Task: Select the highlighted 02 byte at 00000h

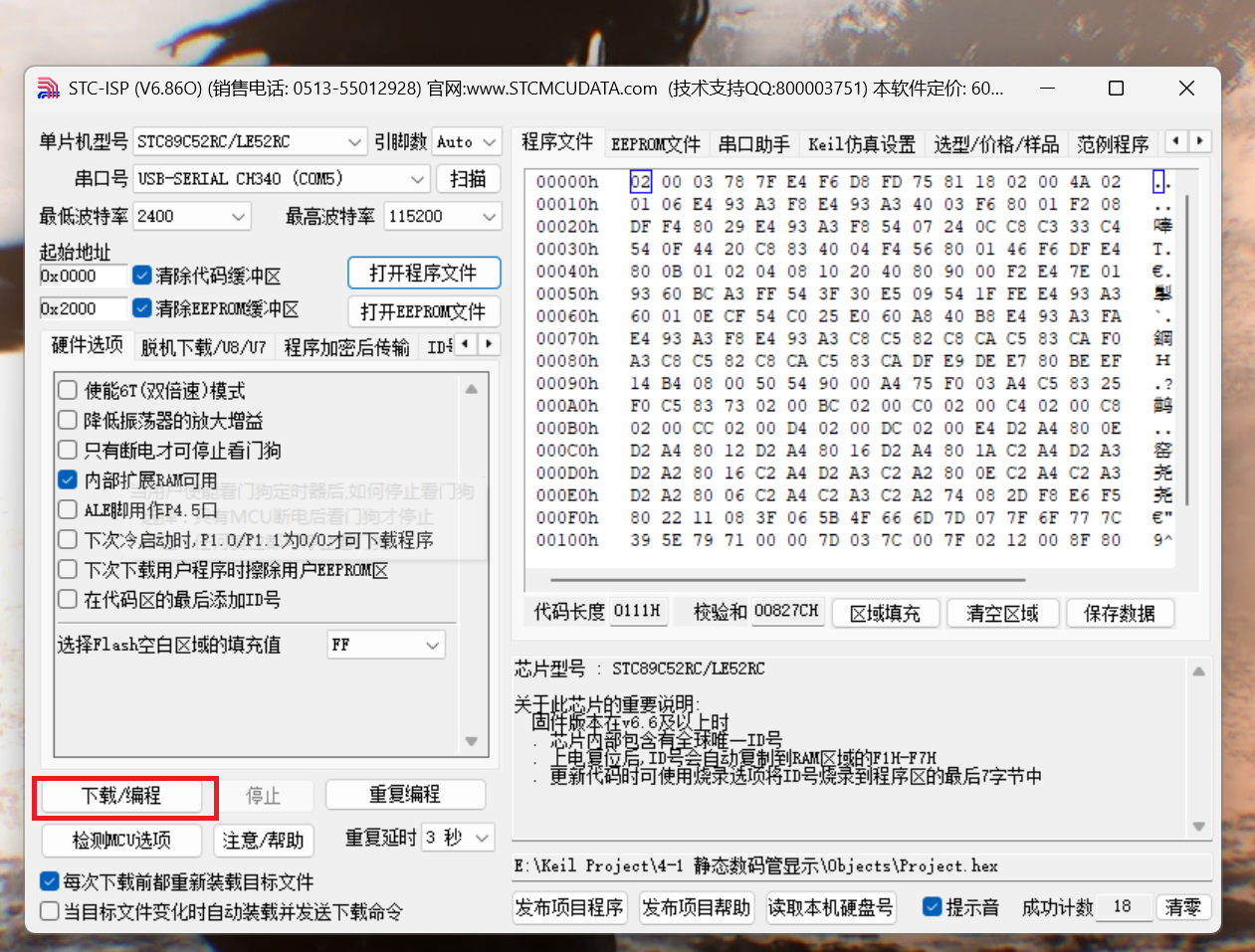Action: point(640,182)
